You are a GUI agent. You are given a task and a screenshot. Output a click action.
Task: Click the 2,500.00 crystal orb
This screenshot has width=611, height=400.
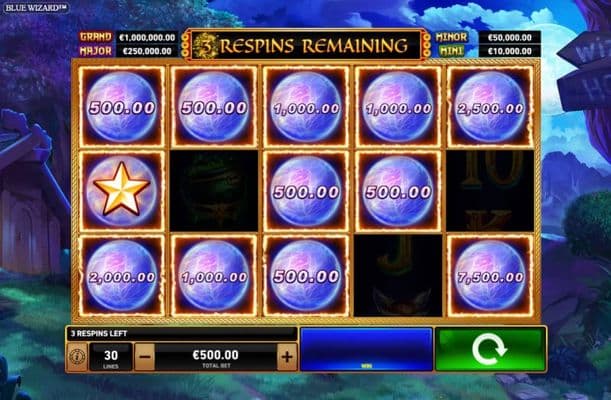[490, 107]
